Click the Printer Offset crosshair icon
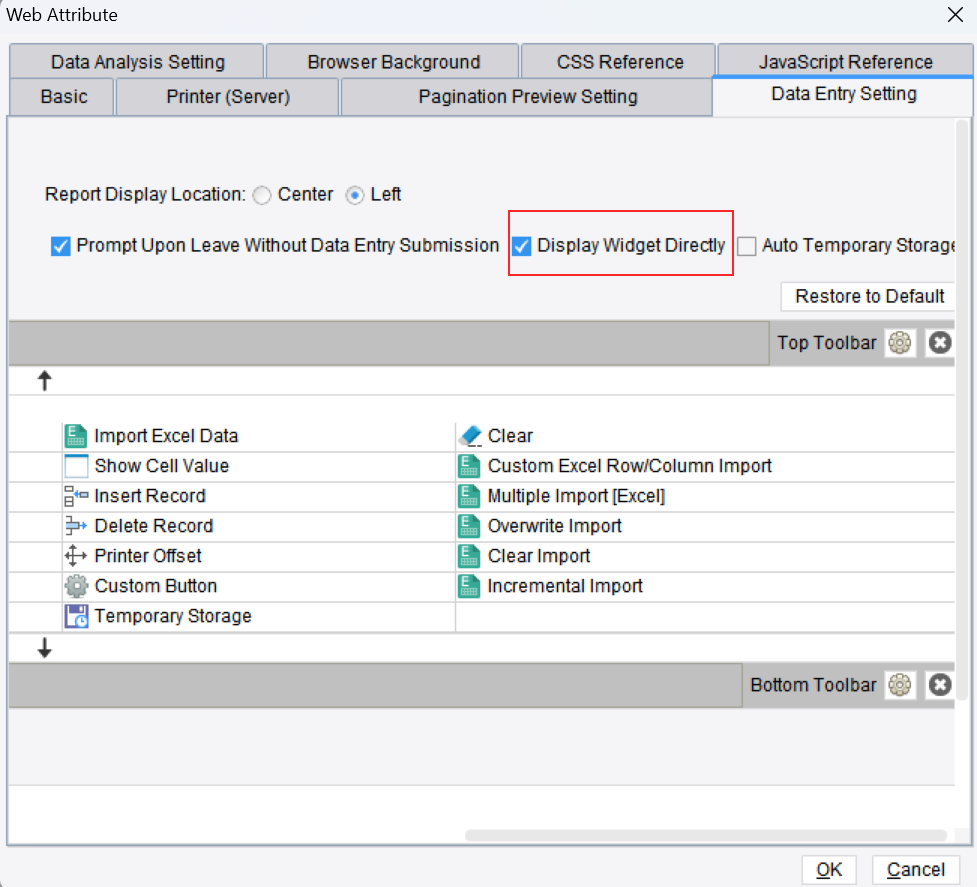977x887 pixels. pos(76,556)
